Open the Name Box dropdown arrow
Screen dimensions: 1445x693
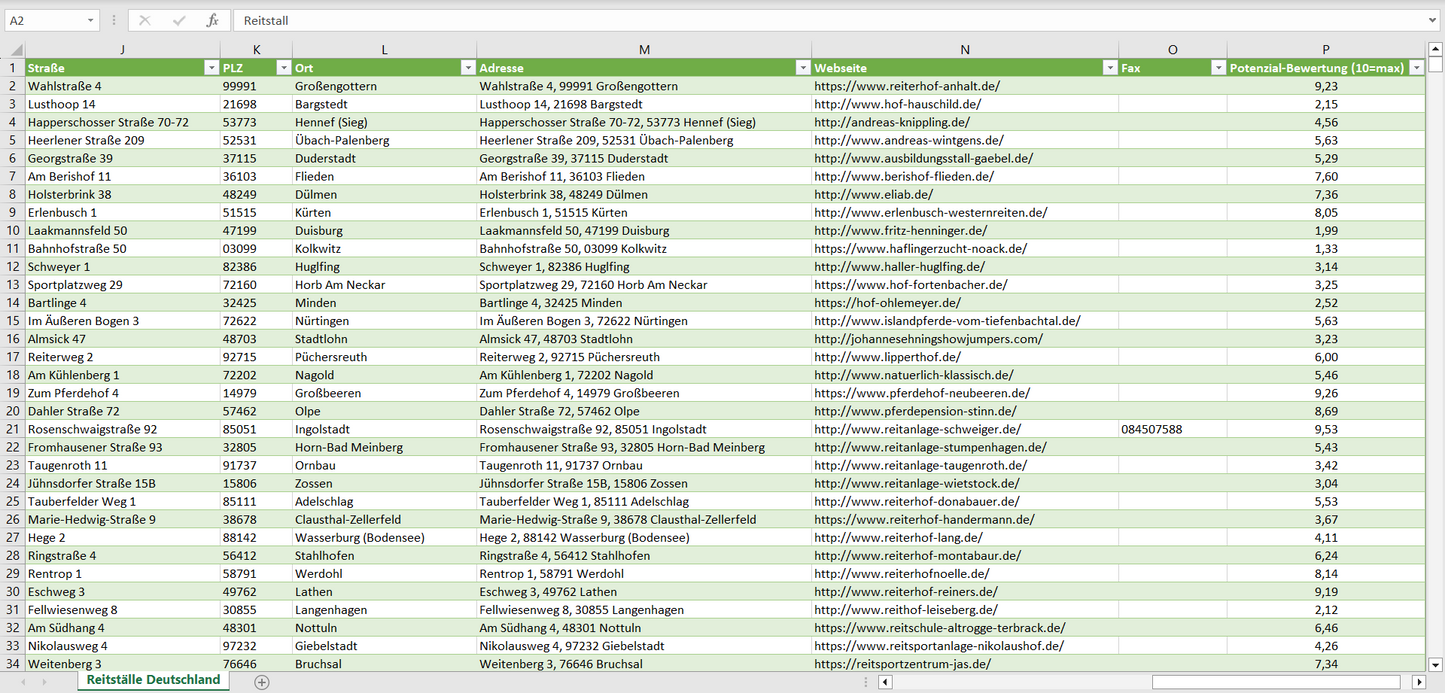point(90,20)
